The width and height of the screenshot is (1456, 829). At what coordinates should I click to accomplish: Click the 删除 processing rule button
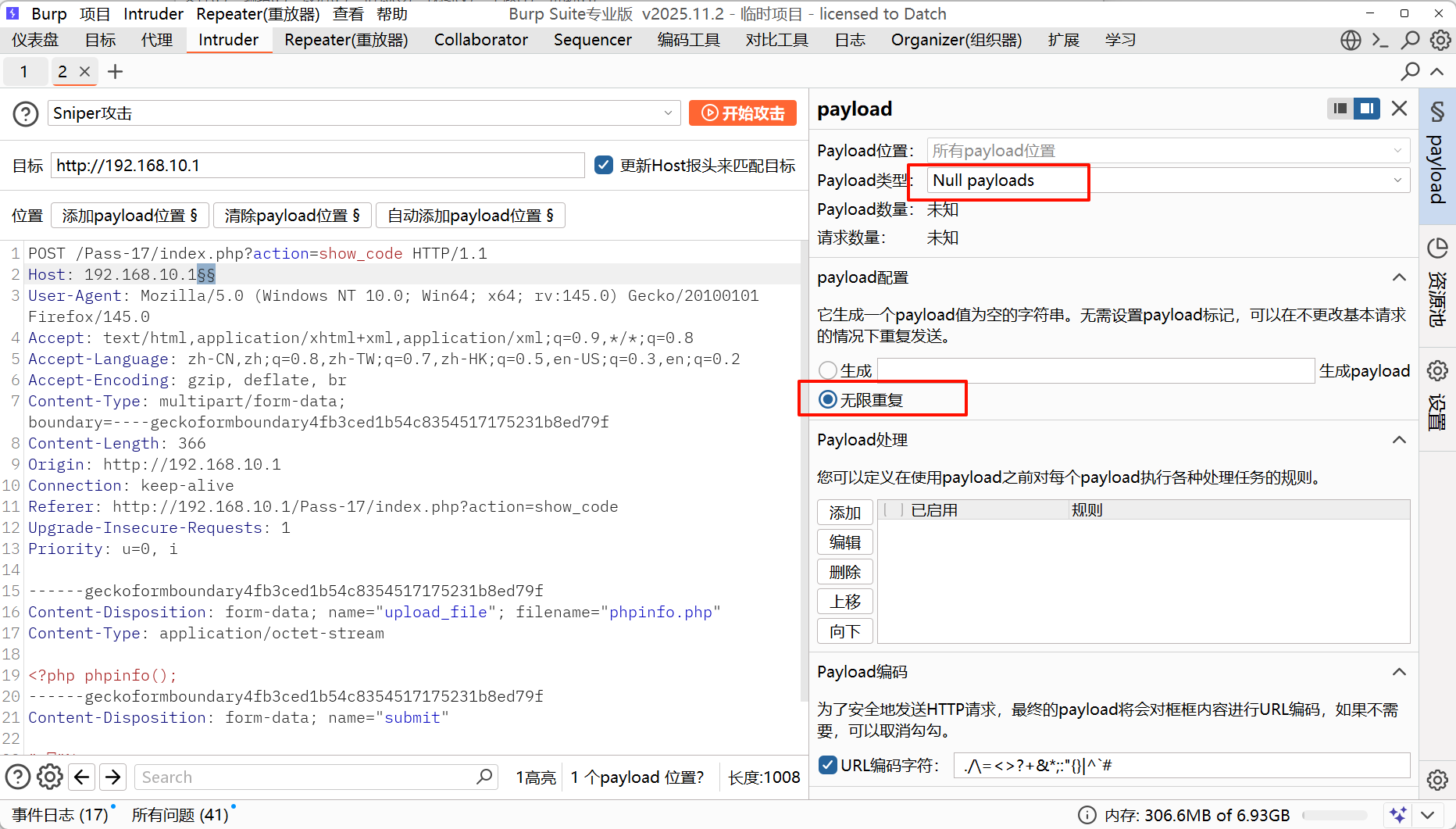pyautogui.click(x=845, y=572)
